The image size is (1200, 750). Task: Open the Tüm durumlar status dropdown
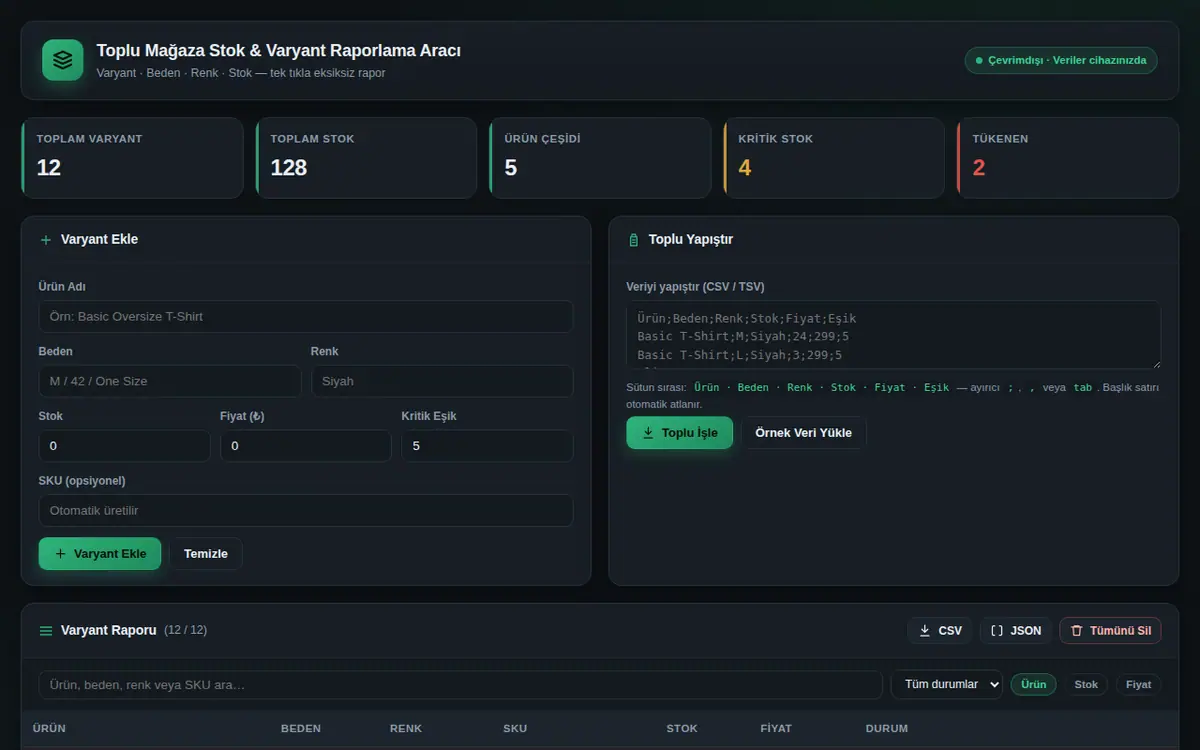[947, 684]
